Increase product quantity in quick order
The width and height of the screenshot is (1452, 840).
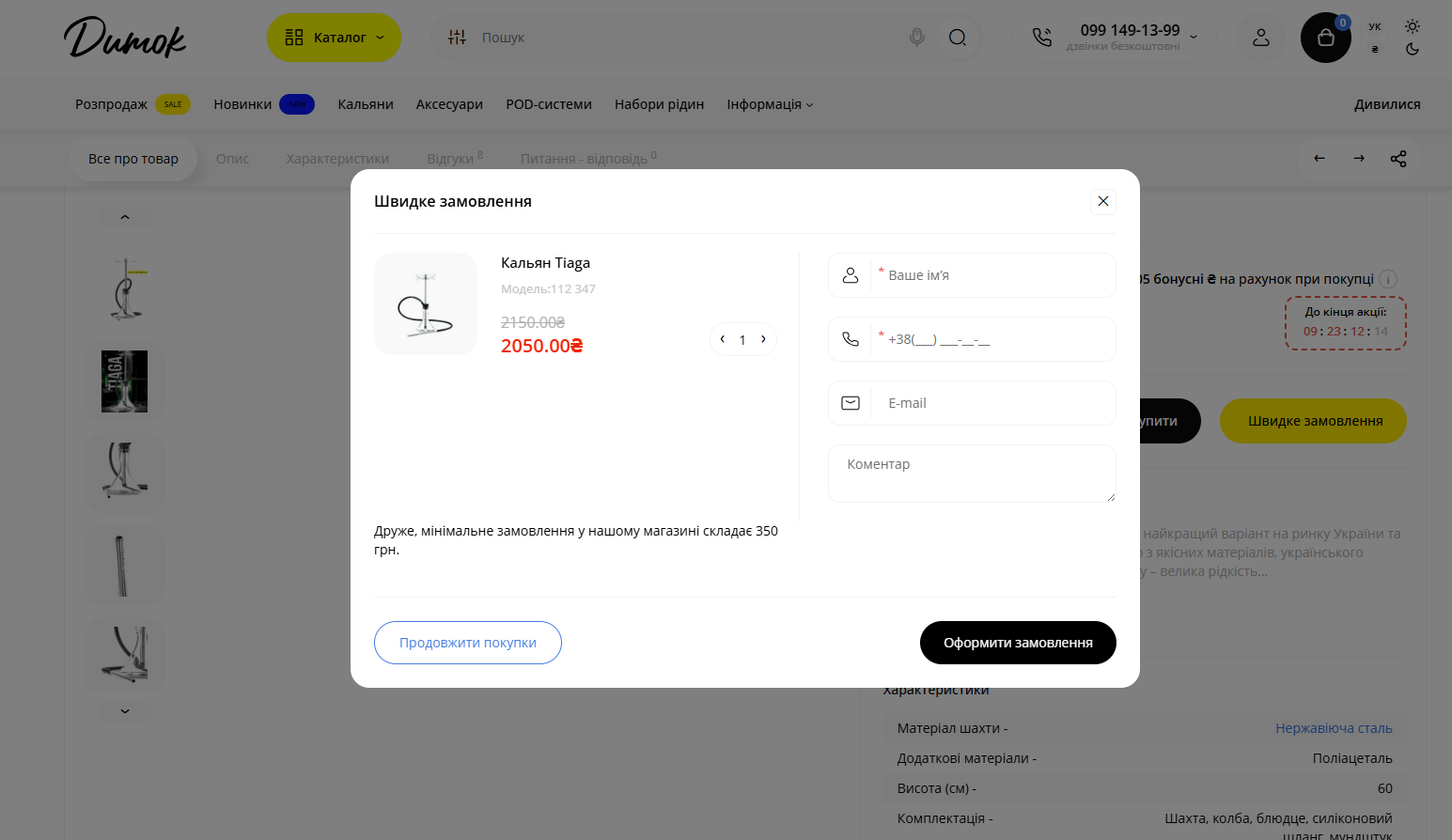point(763,339)
